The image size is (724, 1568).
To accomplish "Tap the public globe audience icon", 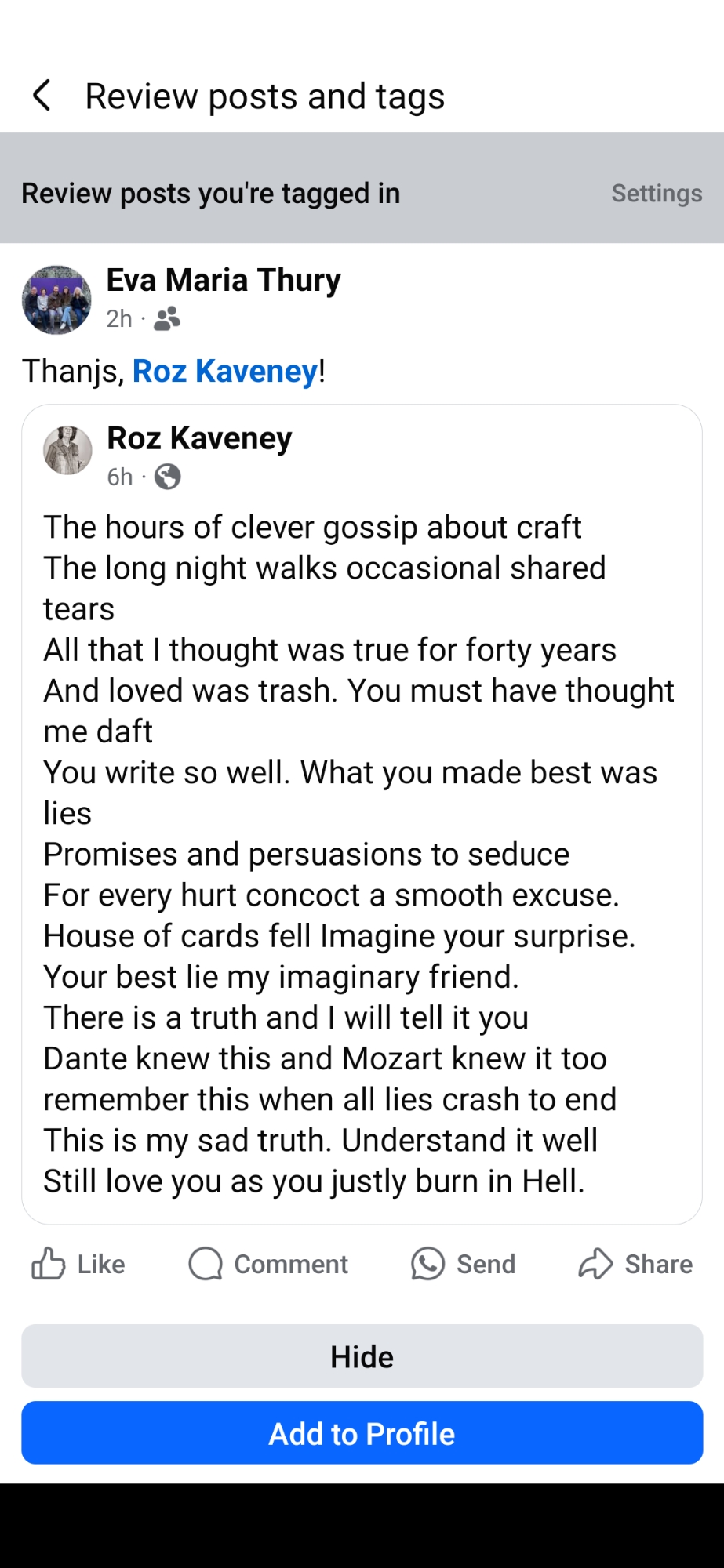I will pyautogui.click(x=167, y=477).
